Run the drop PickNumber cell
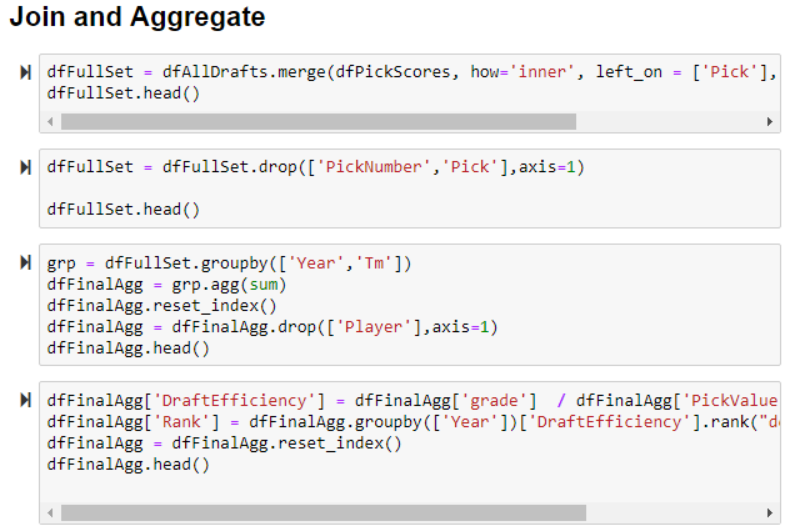This screenshot has width=787, height=531. tap(26, 167)
